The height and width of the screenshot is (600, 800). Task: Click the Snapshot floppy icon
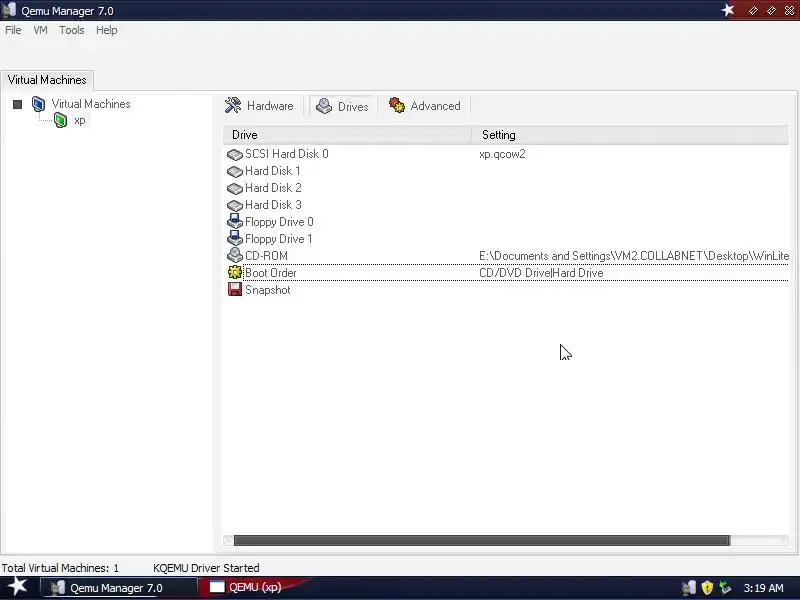coord(235,289)
